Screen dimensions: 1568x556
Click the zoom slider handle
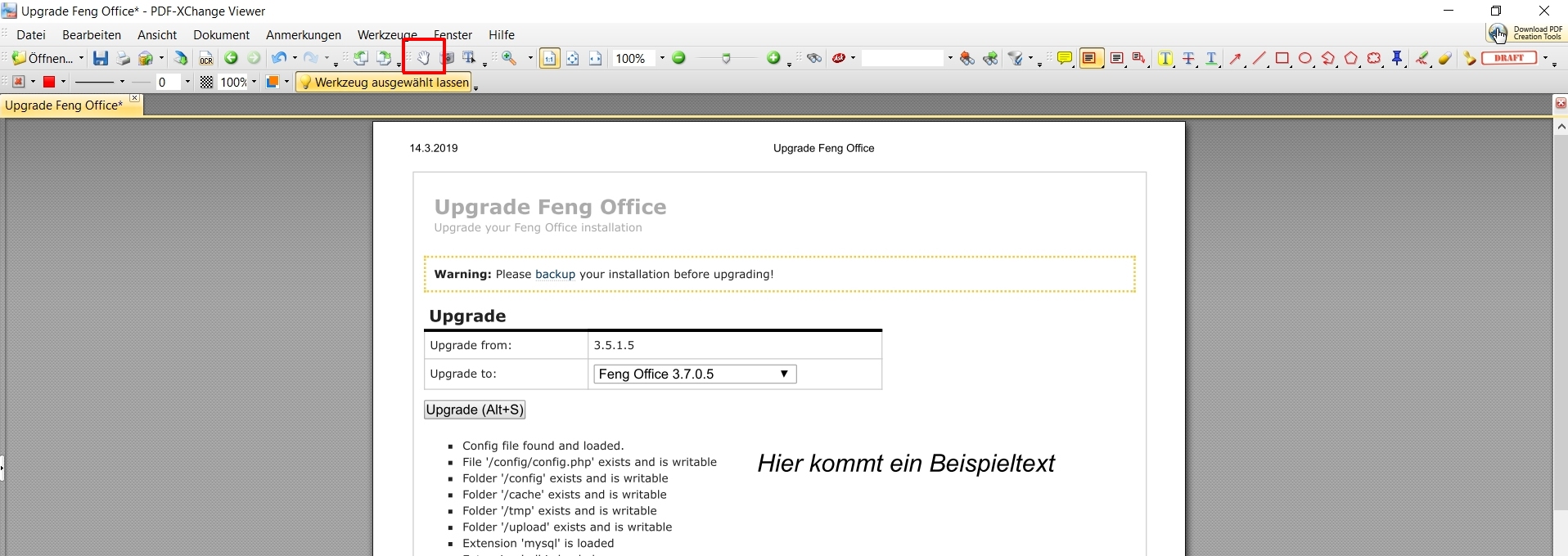tap(726, 59)
